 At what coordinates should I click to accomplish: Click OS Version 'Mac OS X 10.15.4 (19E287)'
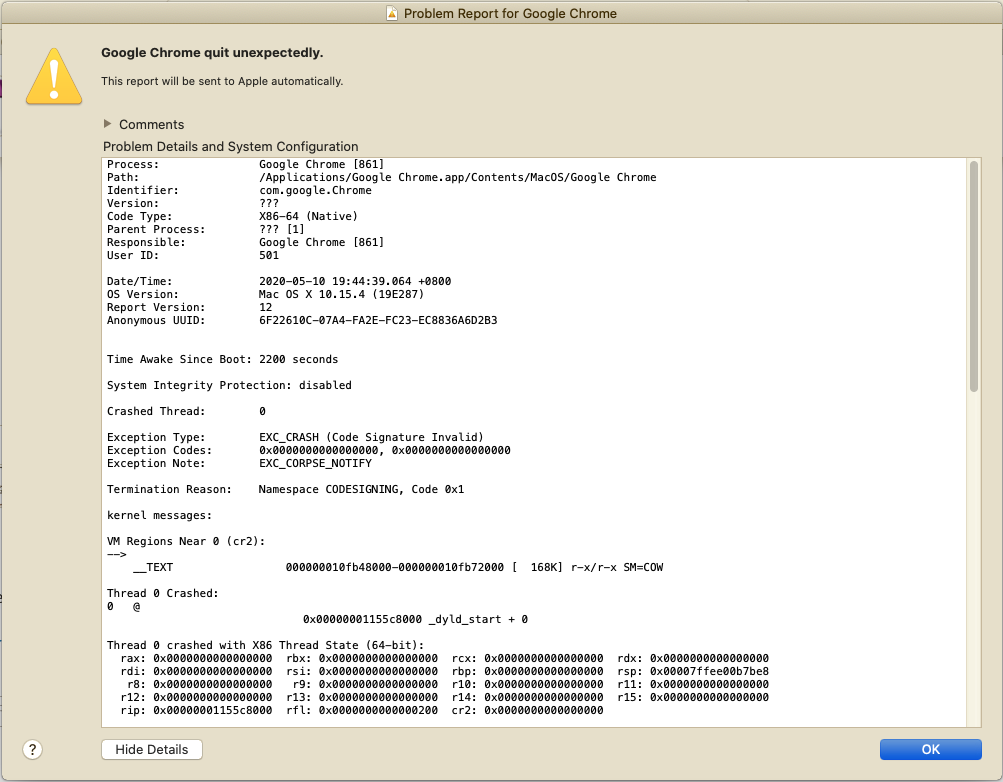pos(341,294)
